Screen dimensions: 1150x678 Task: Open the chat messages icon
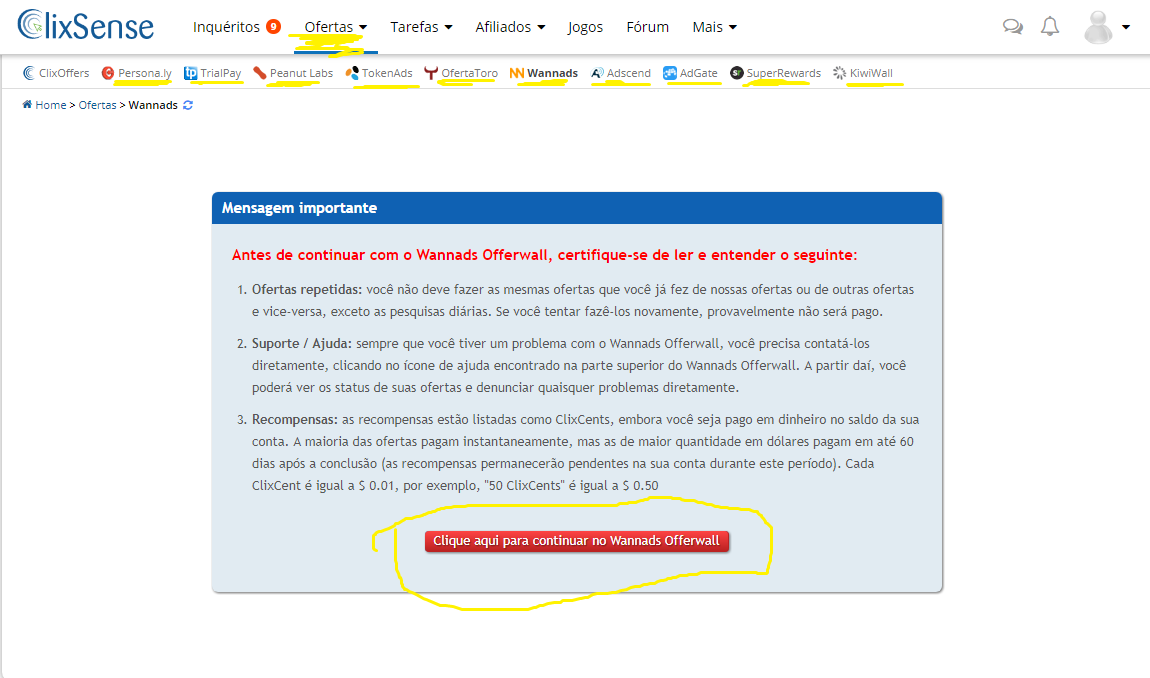[1013, 27]
